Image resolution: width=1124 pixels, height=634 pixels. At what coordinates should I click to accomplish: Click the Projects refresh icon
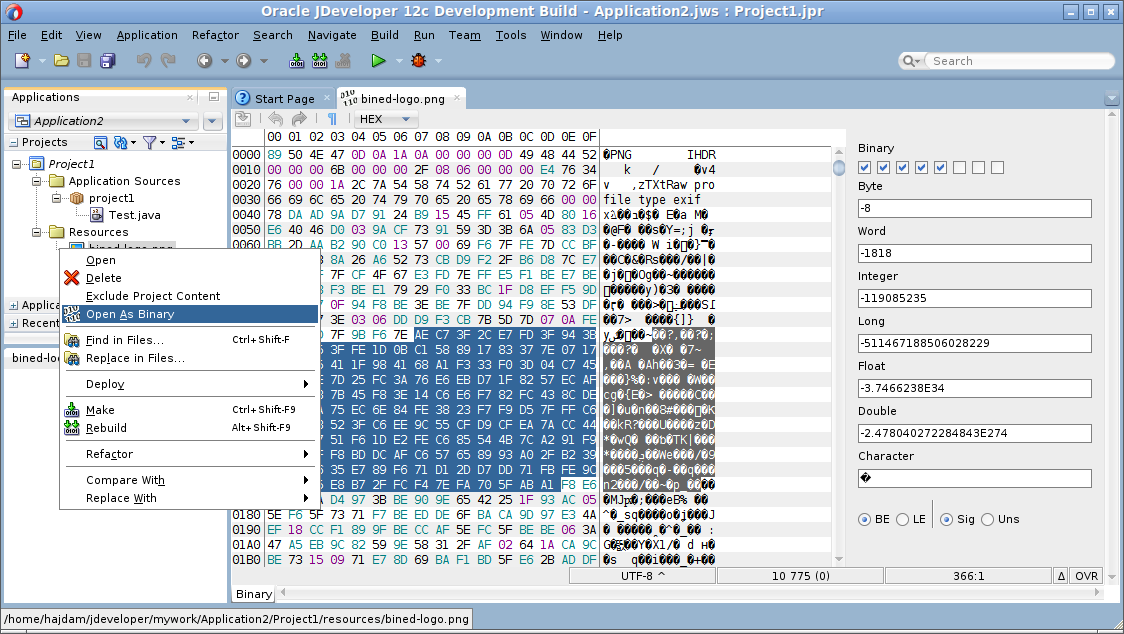point(120,143)
